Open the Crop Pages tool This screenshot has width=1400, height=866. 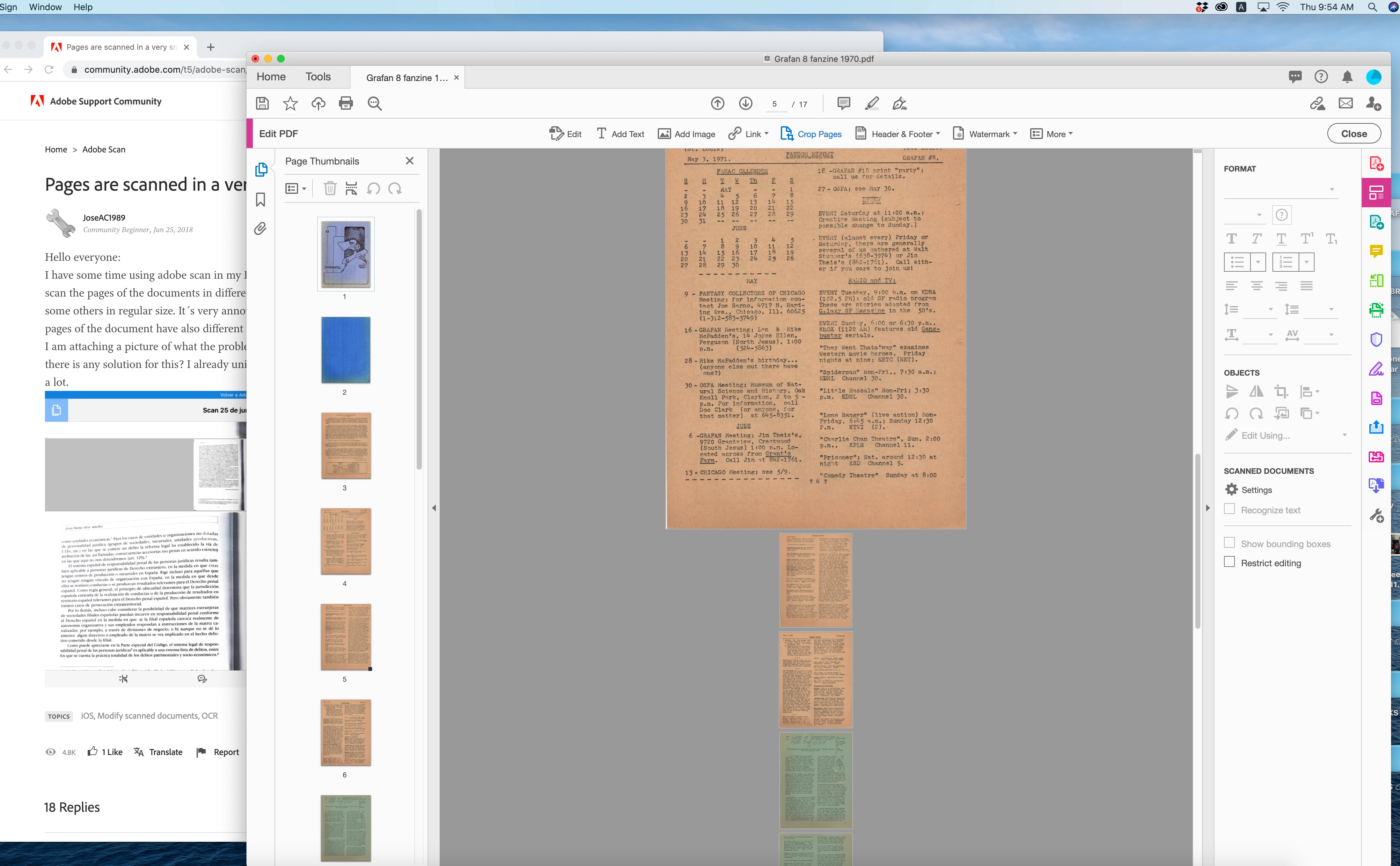[x=811, y=134]
